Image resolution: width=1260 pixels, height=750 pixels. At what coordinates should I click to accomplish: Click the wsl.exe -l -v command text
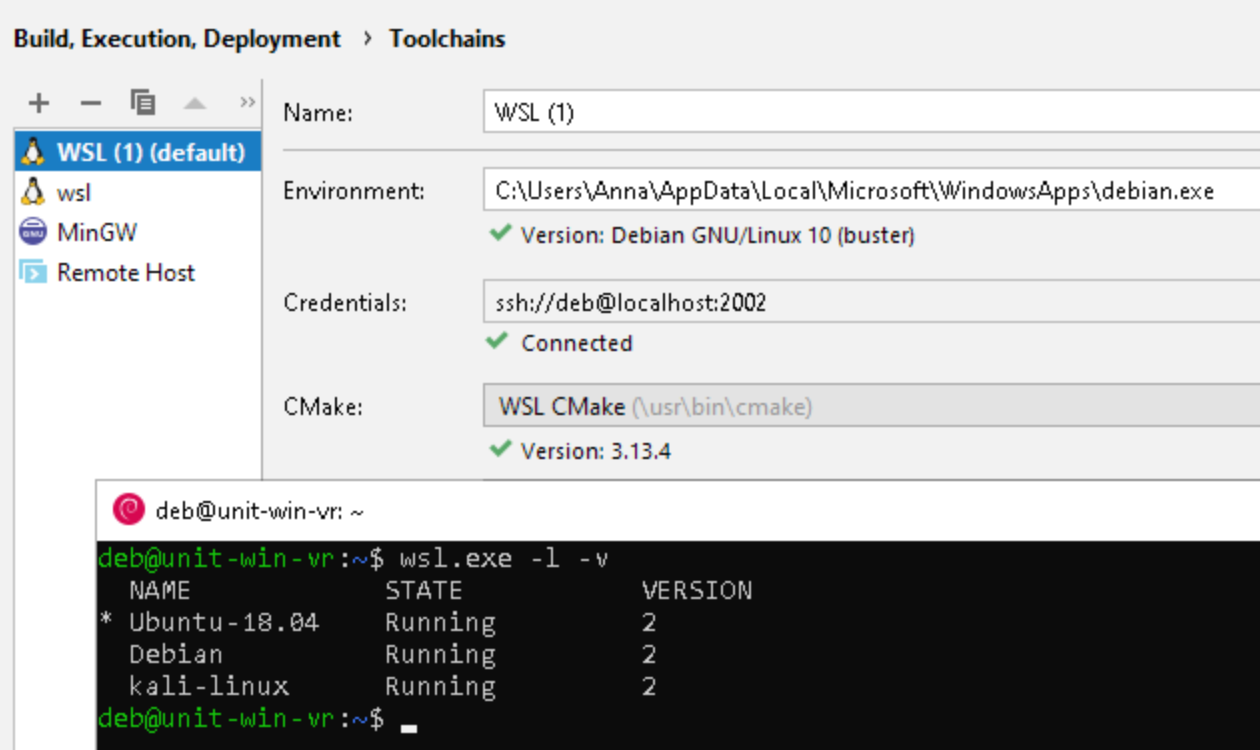[504, 558]
